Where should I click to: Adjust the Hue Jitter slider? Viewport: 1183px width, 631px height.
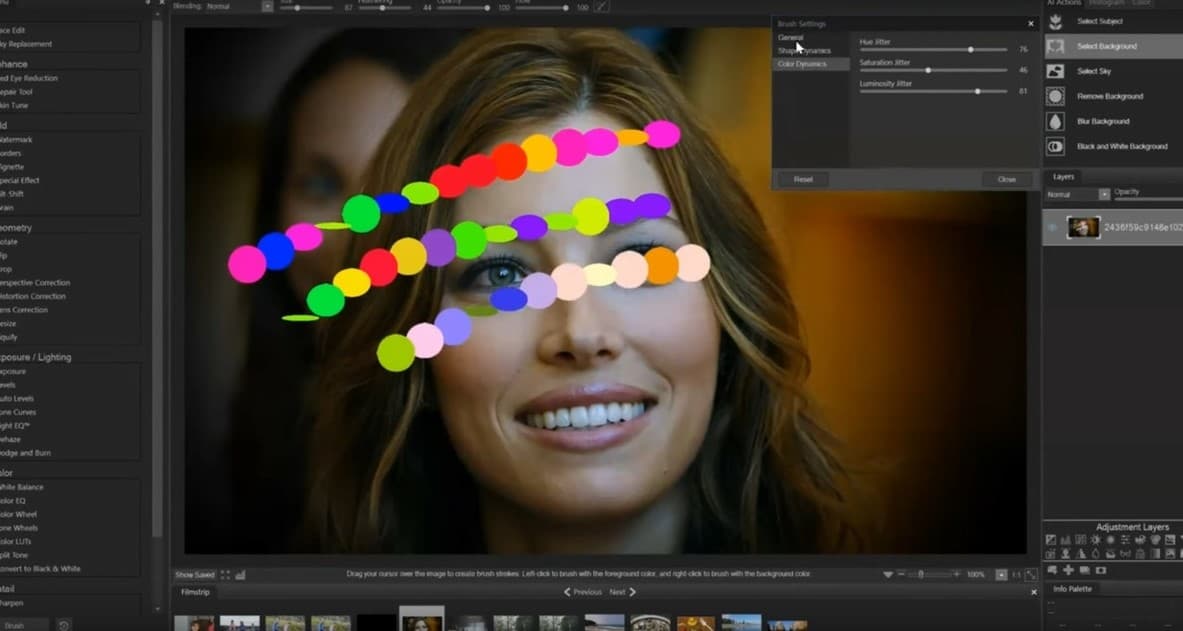pyautogui.click(x=970, y=49)
